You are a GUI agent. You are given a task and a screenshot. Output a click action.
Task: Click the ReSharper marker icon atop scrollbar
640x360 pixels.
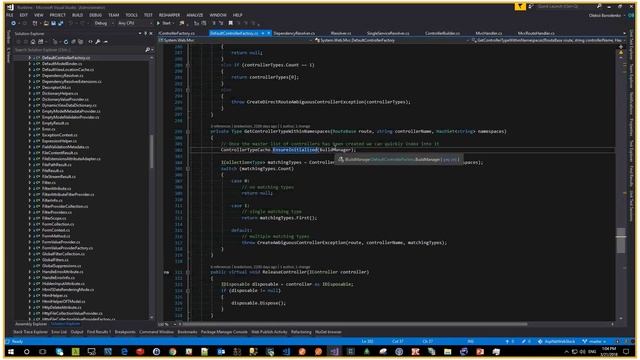(621, 53)
